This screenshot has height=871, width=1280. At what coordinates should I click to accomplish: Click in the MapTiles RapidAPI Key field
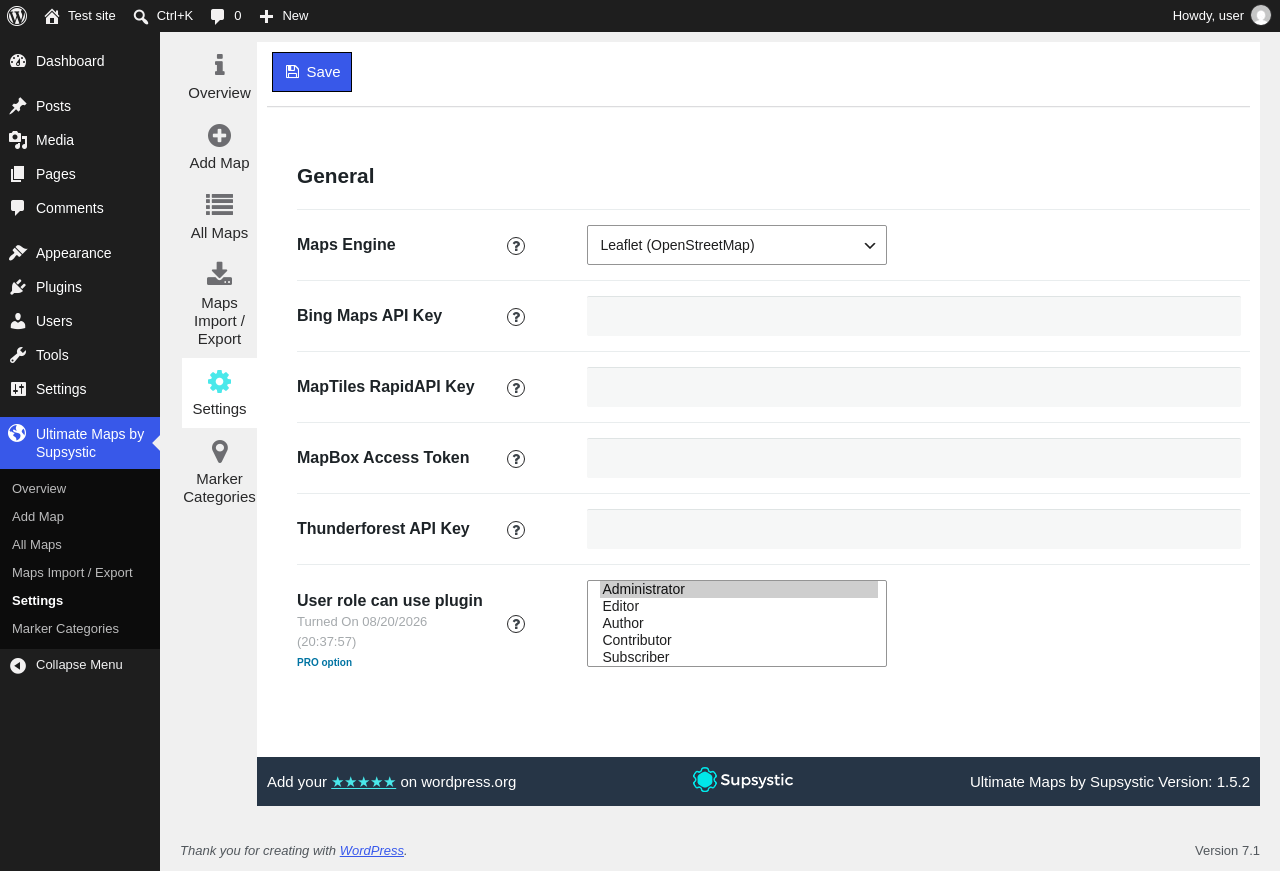914,387
